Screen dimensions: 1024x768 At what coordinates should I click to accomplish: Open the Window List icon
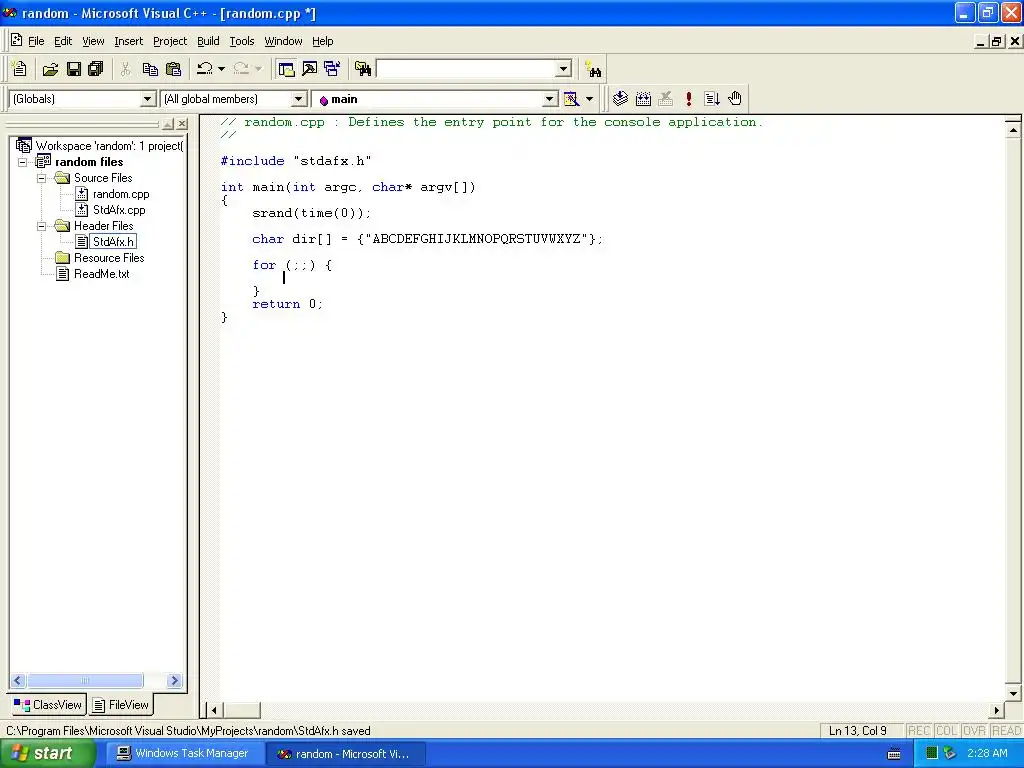(332, 69)
